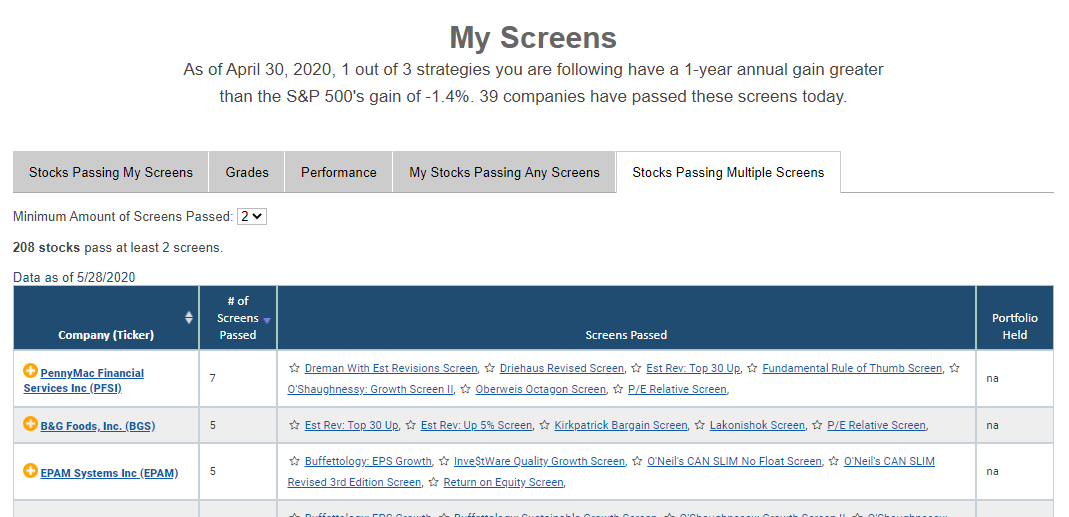The height and width of the screenshot is (517, 1069).
Task: Star the Inve$tWare Quality Growth Screen
Action: coord(444,461)
